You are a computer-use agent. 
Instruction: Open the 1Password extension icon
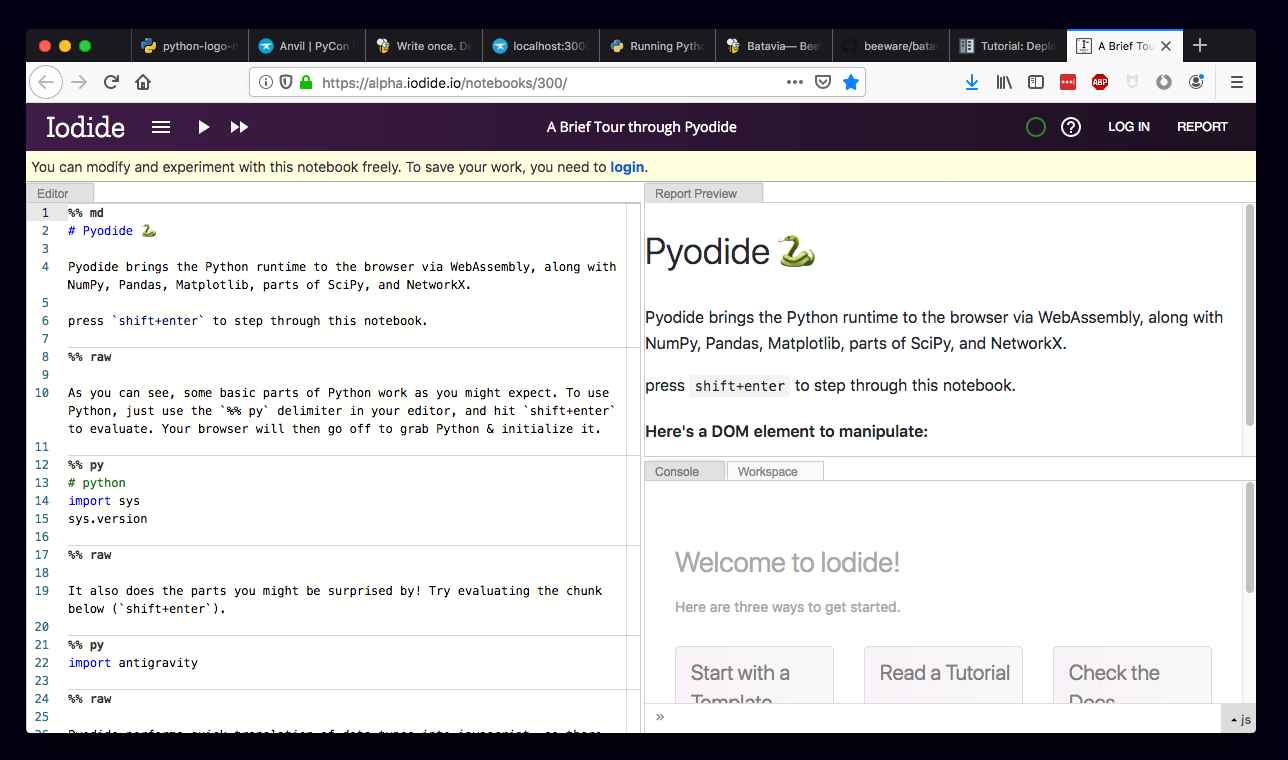[x=1068, y=82]
